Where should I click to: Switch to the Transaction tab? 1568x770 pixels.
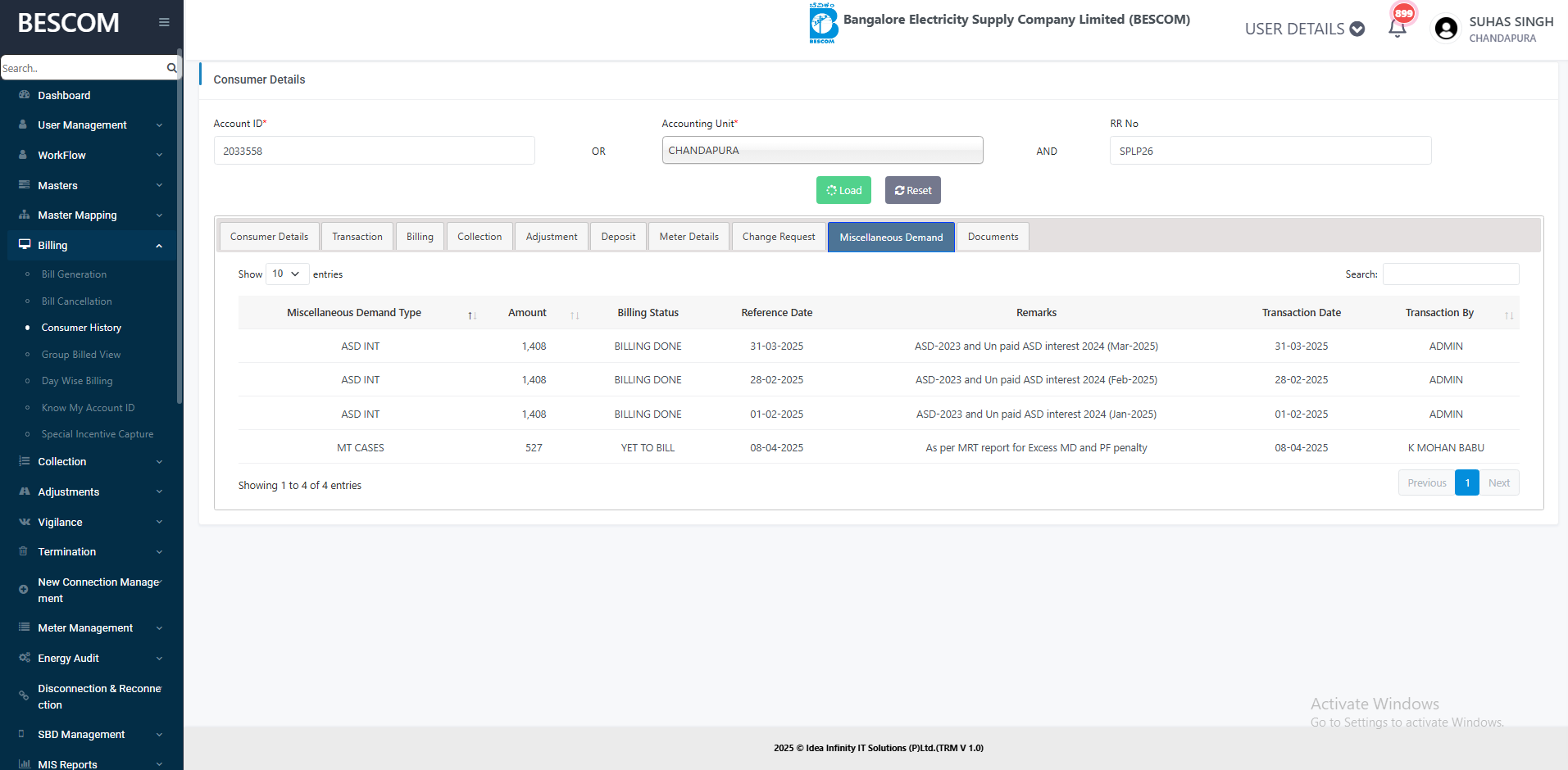coord(357,237)
